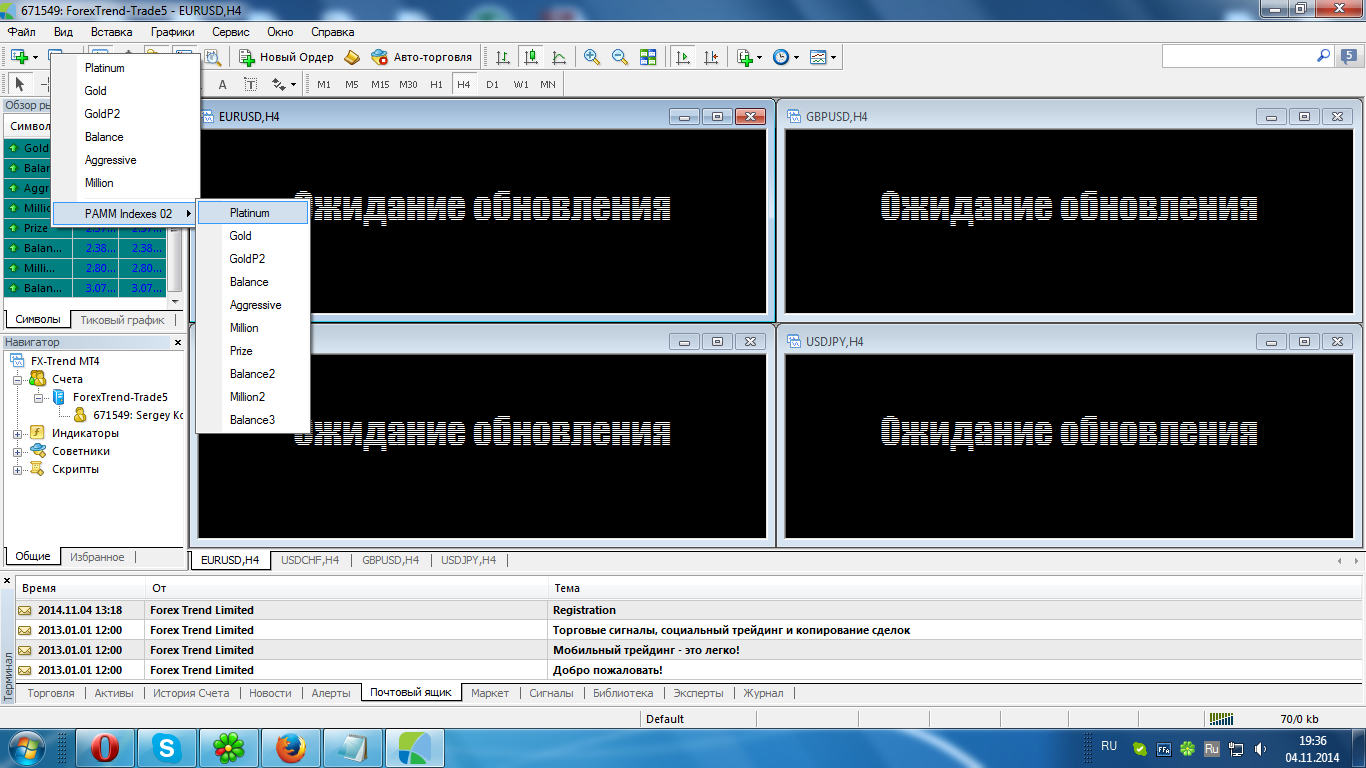Select the M15 timeframe
This screenshot has height=768, width=1366.
tap(380, 84)
